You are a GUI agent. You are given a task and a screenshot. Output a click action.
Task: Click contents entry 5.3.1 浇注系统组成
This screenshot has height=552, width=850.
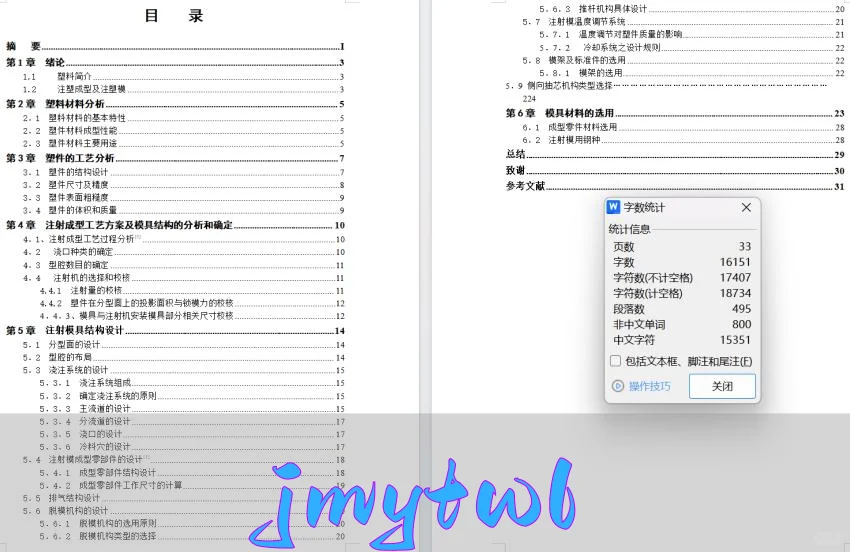point(192,383)
